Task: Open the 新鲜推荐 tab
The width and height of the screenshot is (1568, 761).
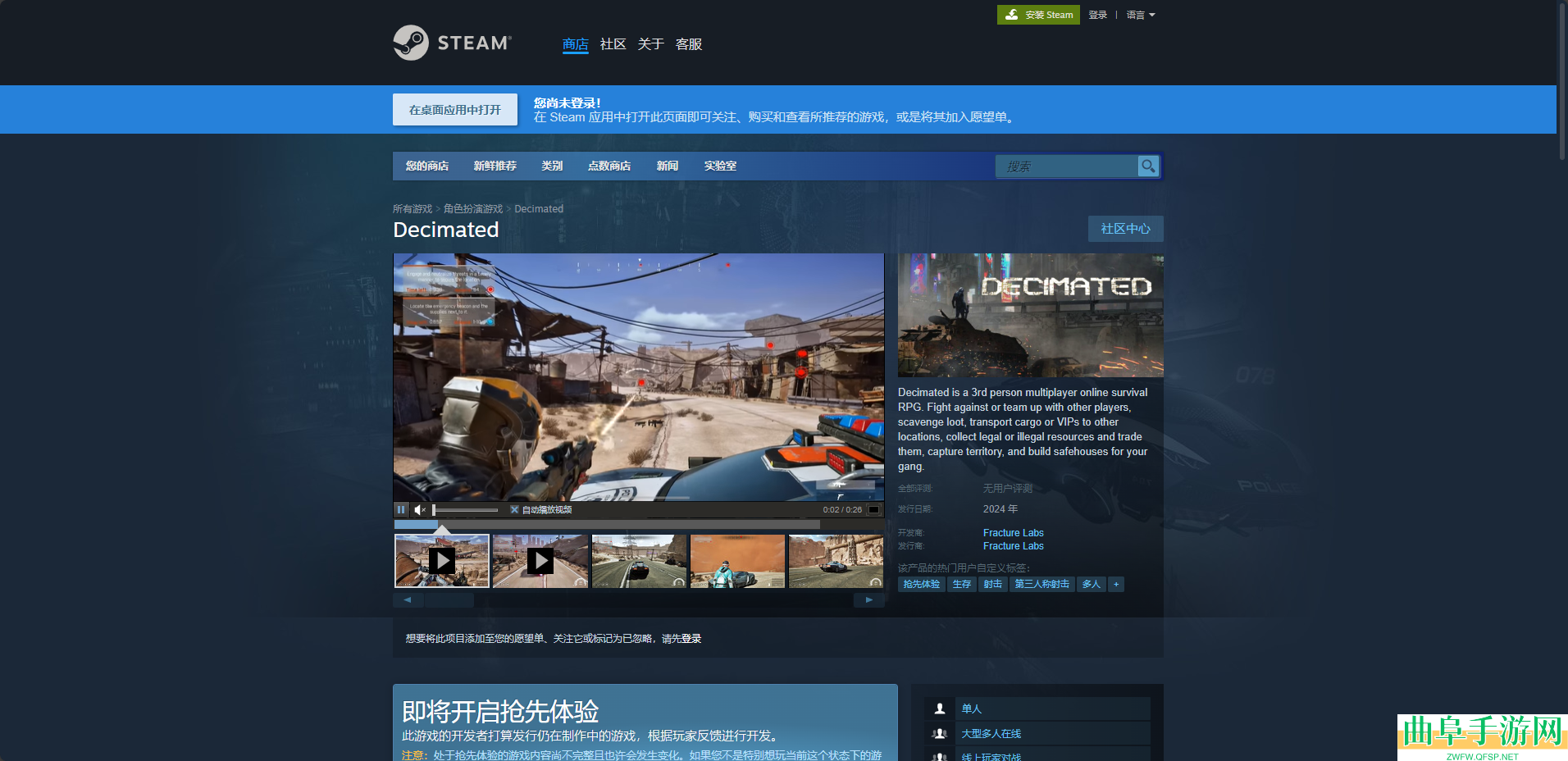Action: [x=495, y=166]
